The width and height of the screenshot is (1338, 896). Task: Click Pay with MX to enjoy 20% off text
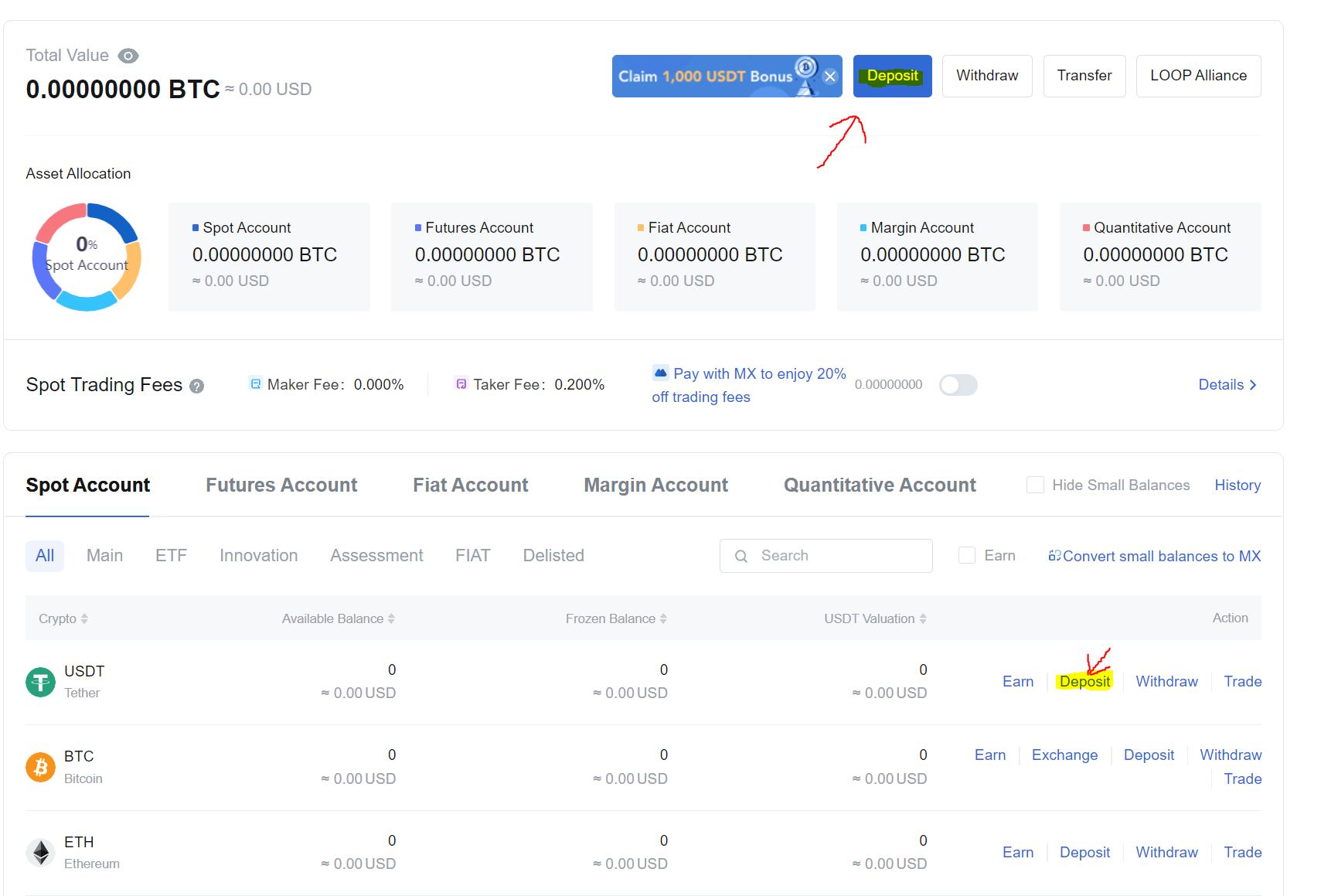pyautogui.click(x=749, y=385)
